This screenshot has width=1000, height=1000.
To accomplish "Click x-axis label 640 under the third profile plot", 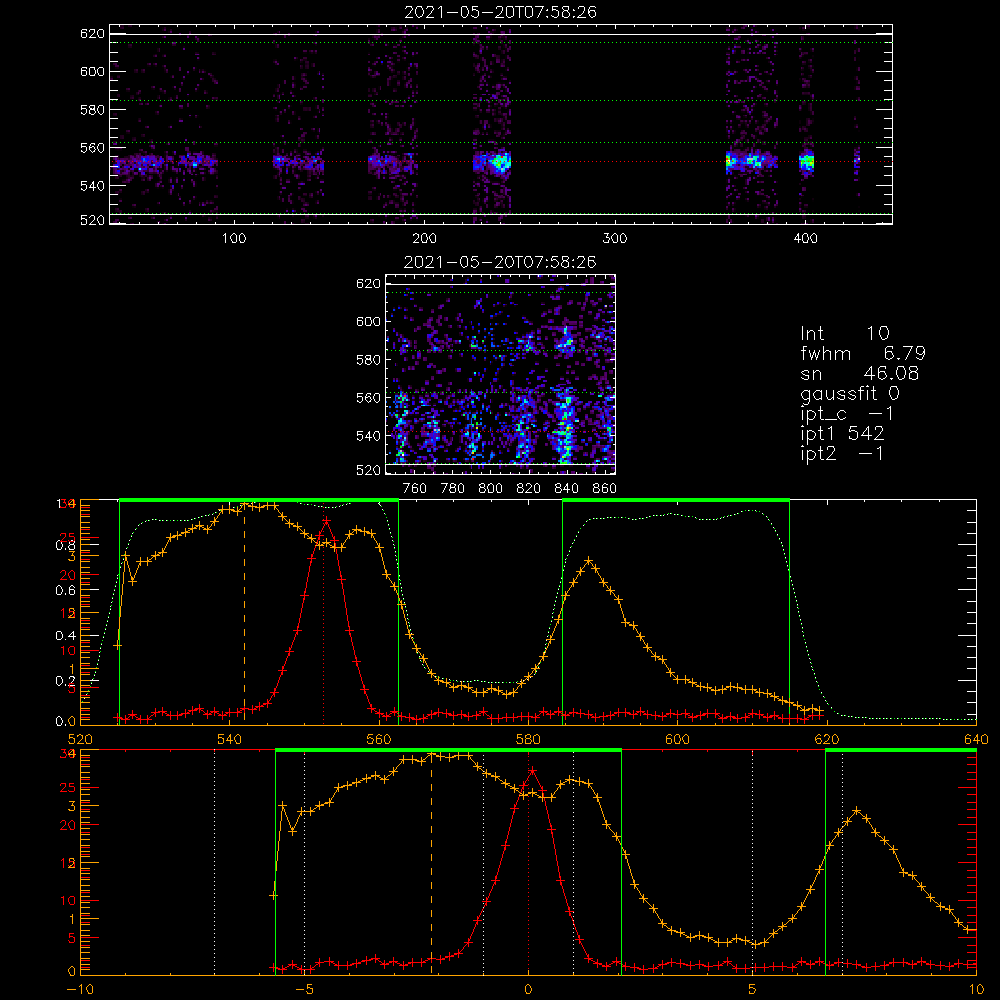I will tap(976, 740).
